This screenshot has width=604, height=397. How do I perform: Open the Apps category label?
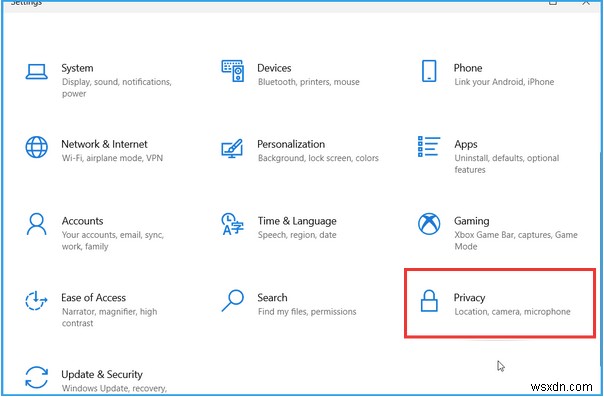pyautogui.click(x=466, y=145)
